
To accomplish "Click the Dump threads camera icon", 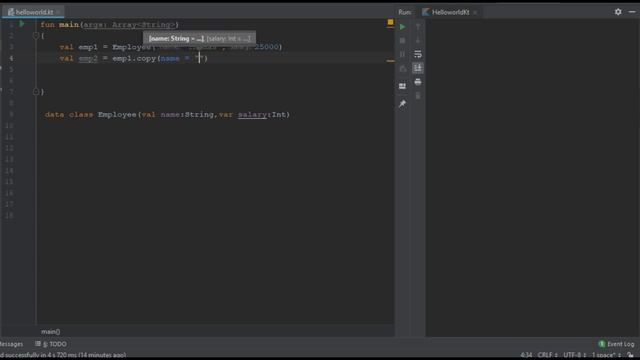I will [x=402, y=68].
